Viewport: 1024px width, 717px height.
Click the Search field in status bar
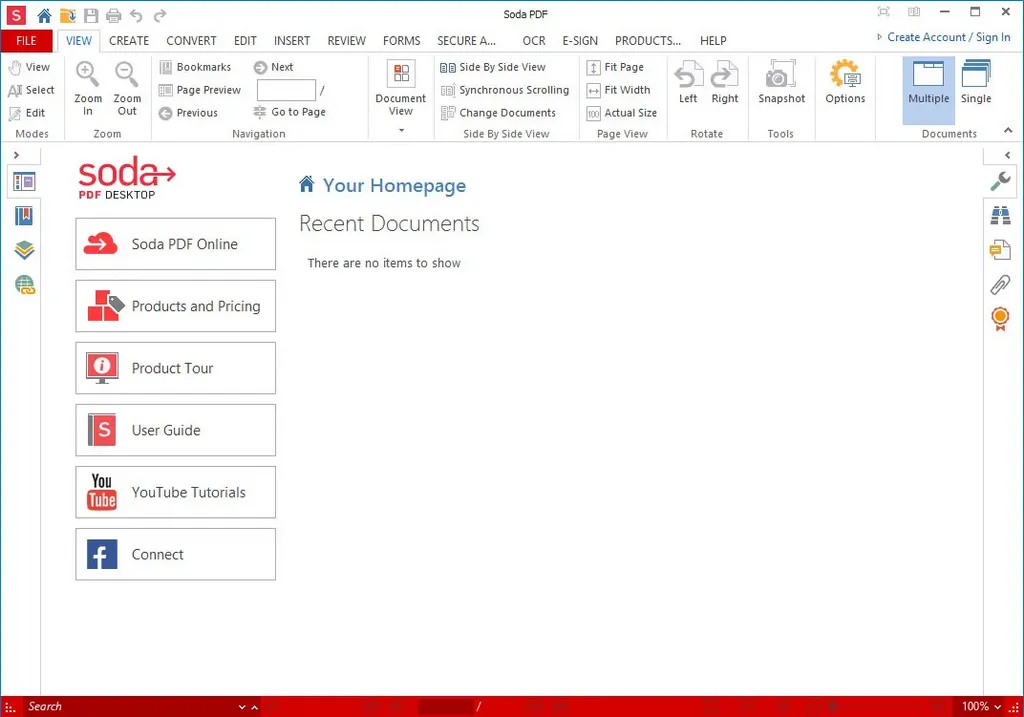[131, 707]
